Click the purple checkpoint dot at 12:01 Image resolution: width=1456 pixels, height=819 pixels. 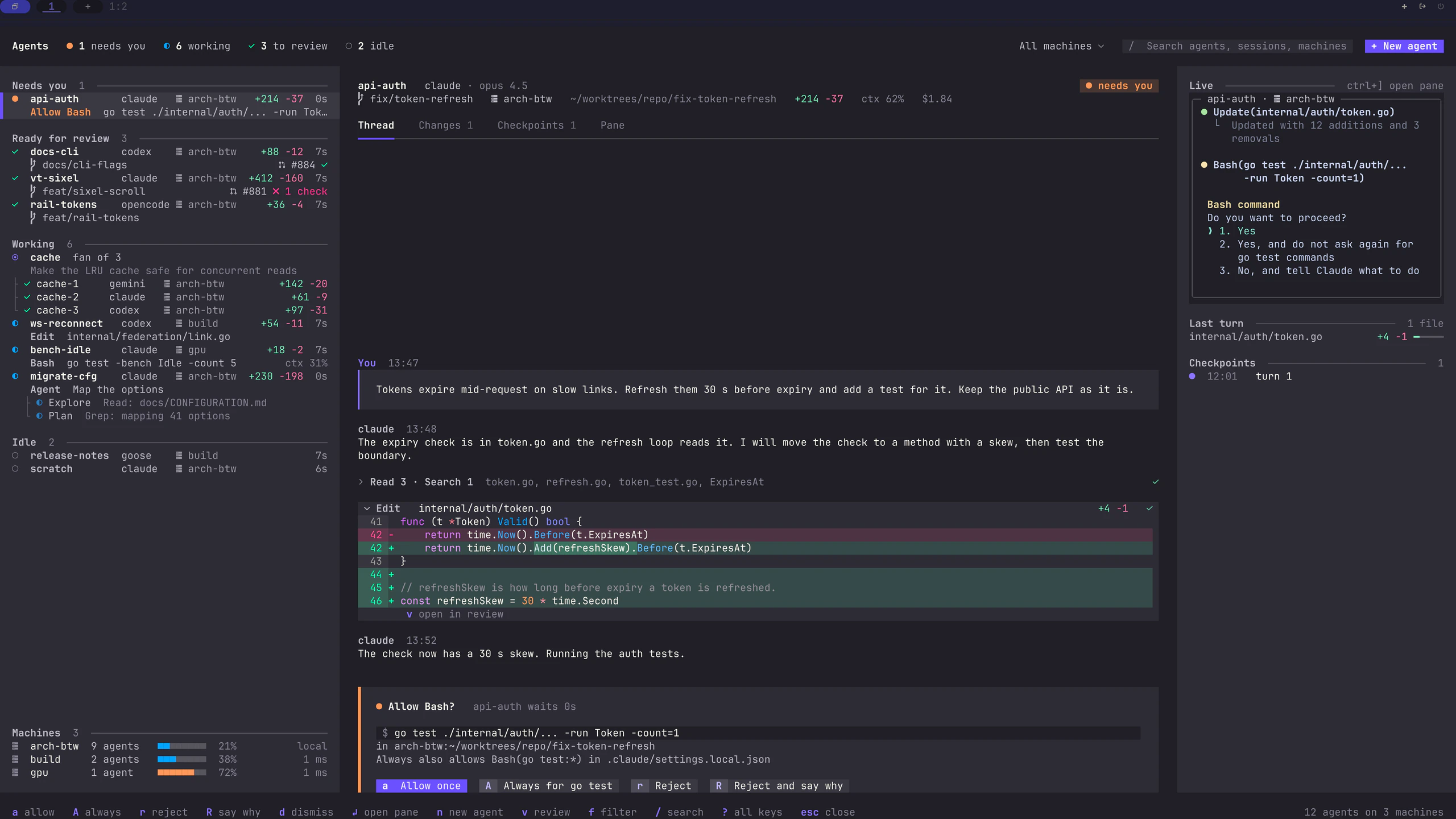click(1192, 377)
